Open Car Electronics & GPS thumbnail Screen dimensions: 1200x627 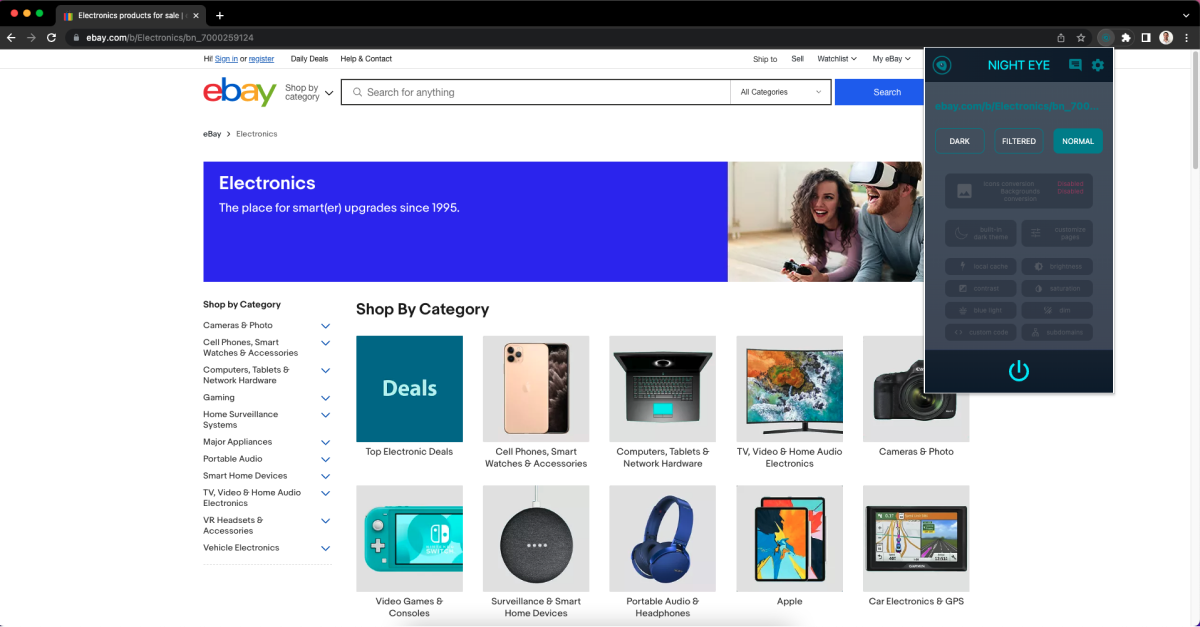(916, 539)
